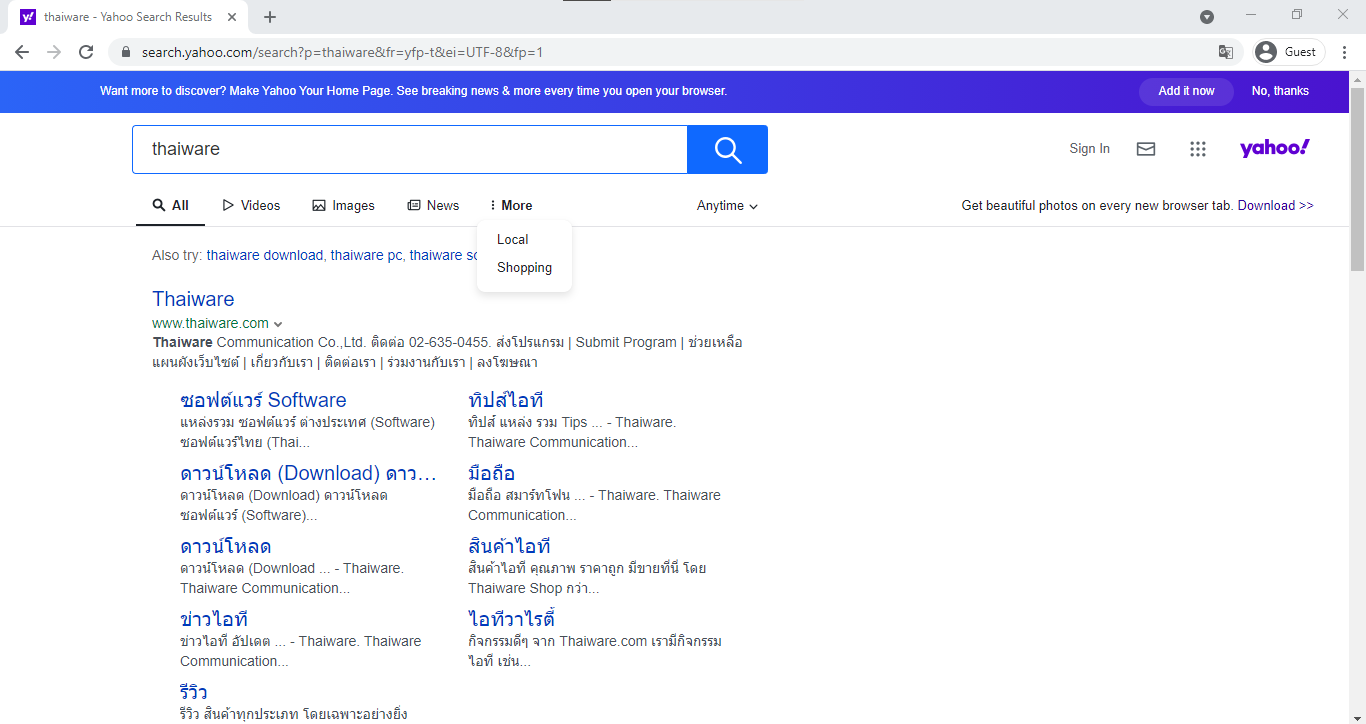Click the thaiware search input field
The height and width of the screenshot is (724, 1366).
(x=410, y=150)
